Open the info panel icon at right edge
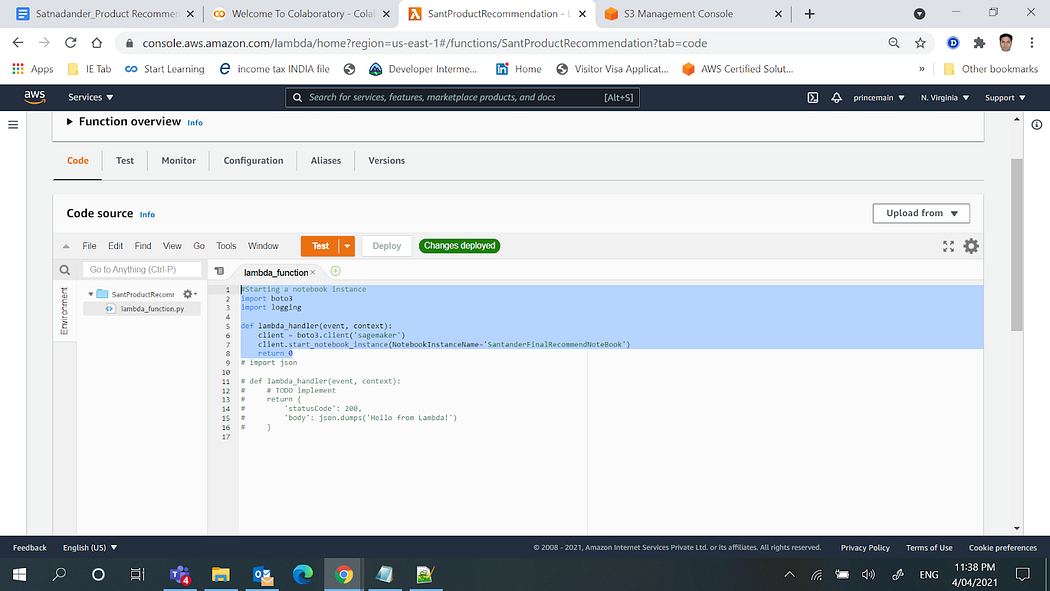Image resolution: width=1050 pixels, height=591 pixels. 1037,124
